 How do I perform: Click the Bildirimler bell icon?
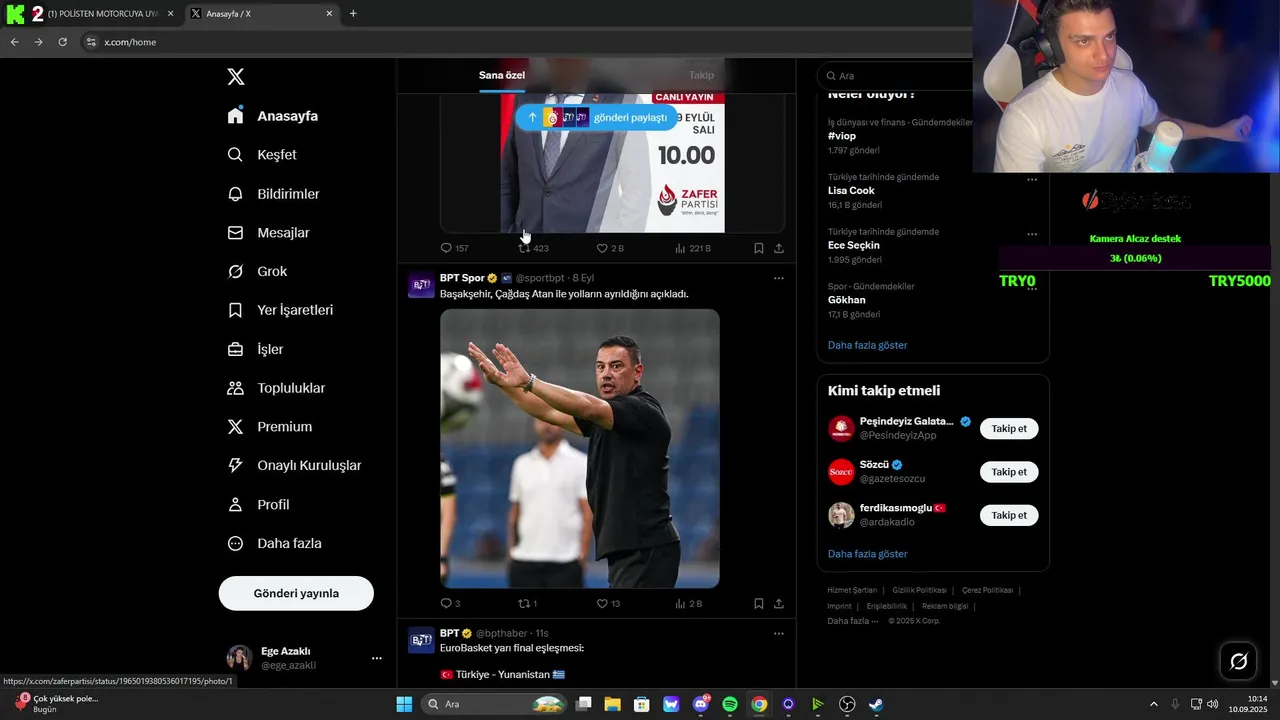coord(235,194)
